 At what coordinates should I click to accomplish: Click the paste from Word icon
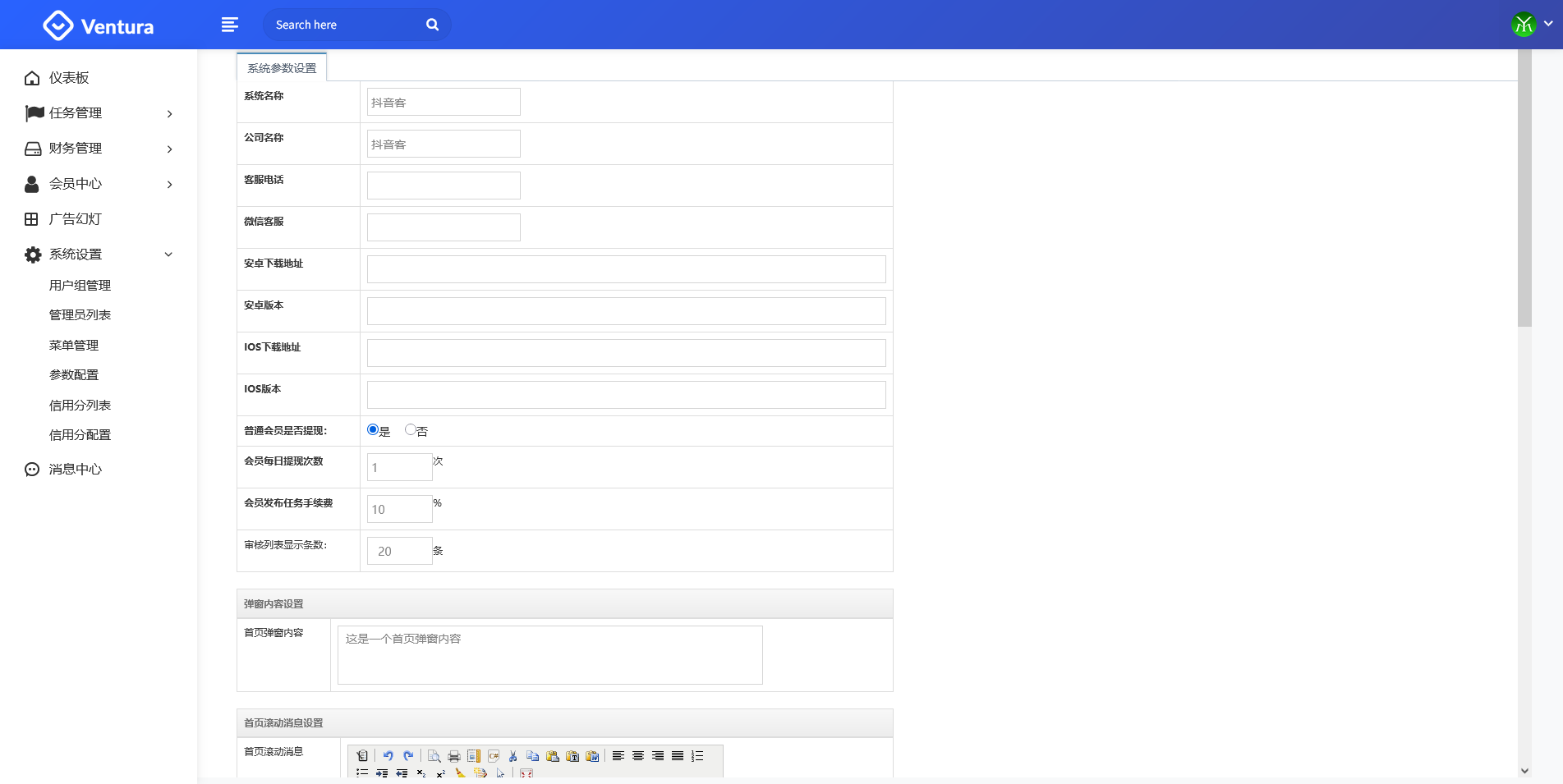(x=592, y=756)
